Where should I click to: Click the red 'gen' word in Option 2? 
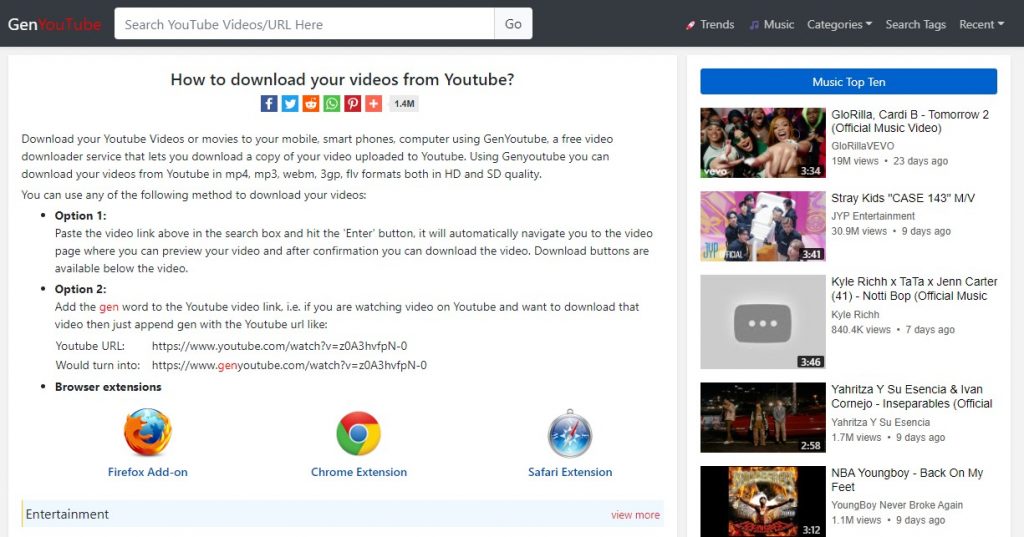(x=108, y=307)
